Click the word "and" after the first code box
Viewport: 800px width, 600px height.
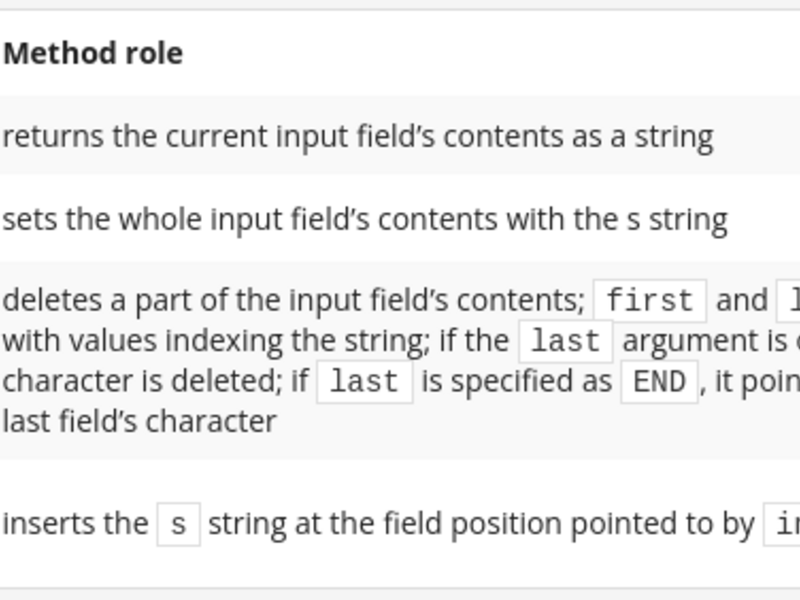click(x=742, y=301)
